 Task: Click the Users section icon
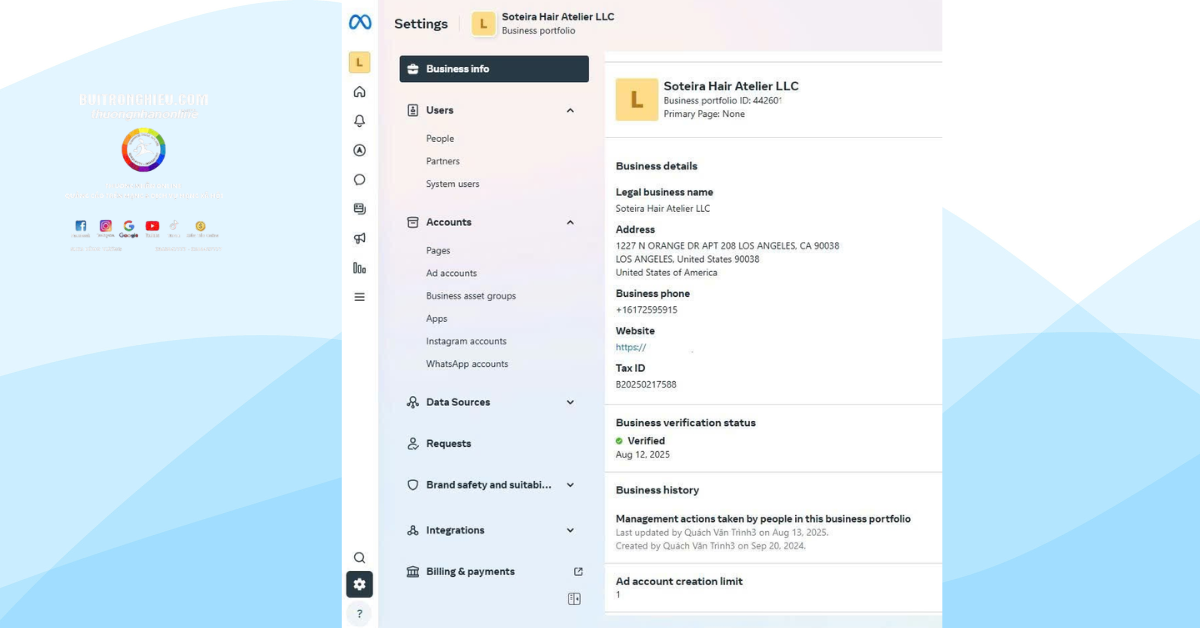[x=413, y=110]
